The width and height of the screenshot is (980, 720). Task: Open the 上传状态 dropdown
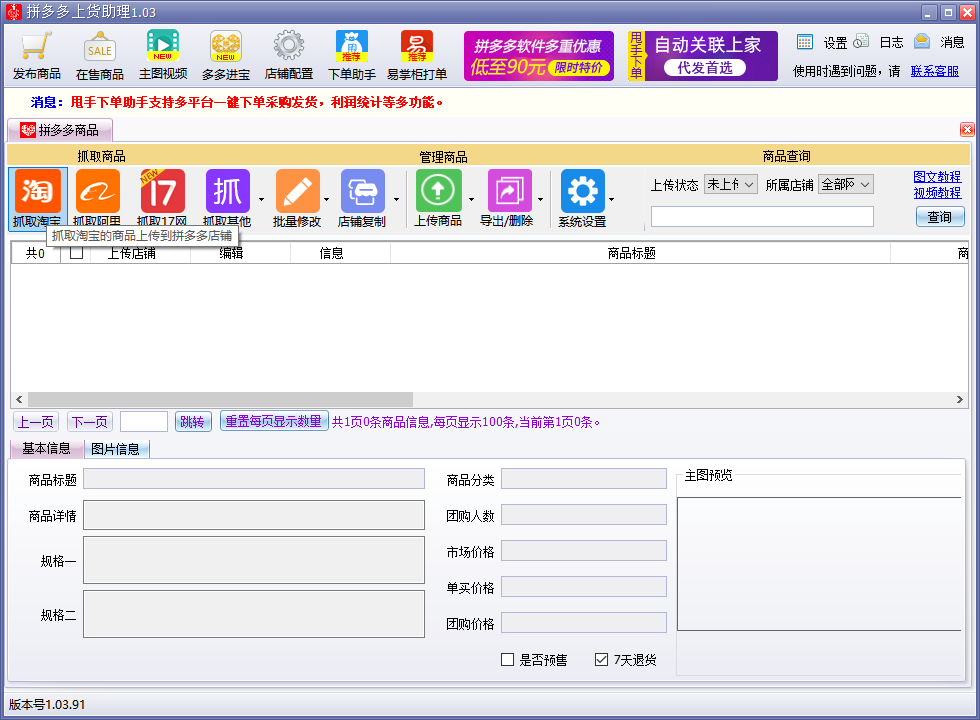(x=731, y=184)
